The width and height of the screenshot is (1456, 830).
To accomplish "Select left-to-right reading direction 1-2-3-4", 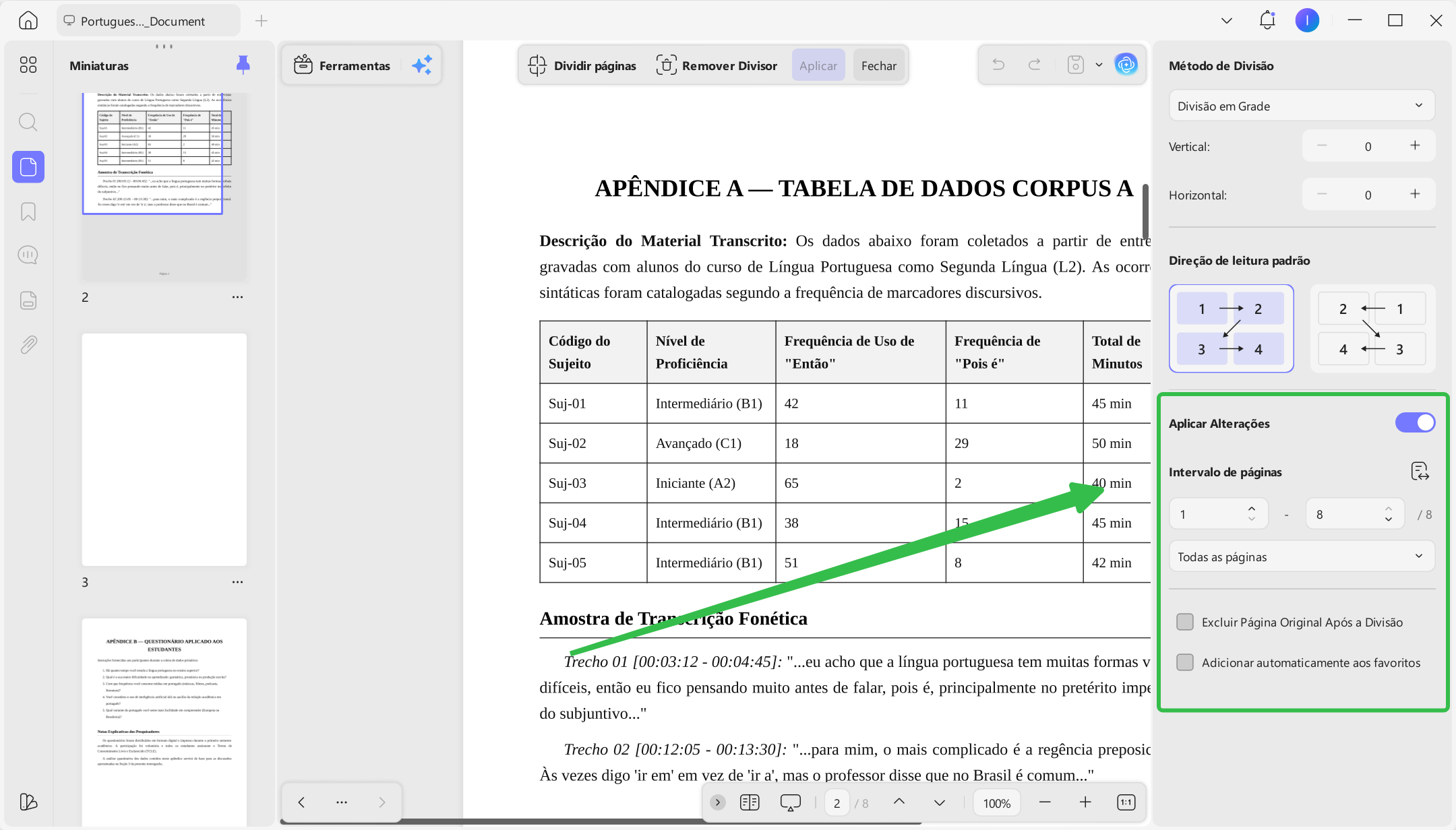I will pyautogui.click(x=1231, y=329).
